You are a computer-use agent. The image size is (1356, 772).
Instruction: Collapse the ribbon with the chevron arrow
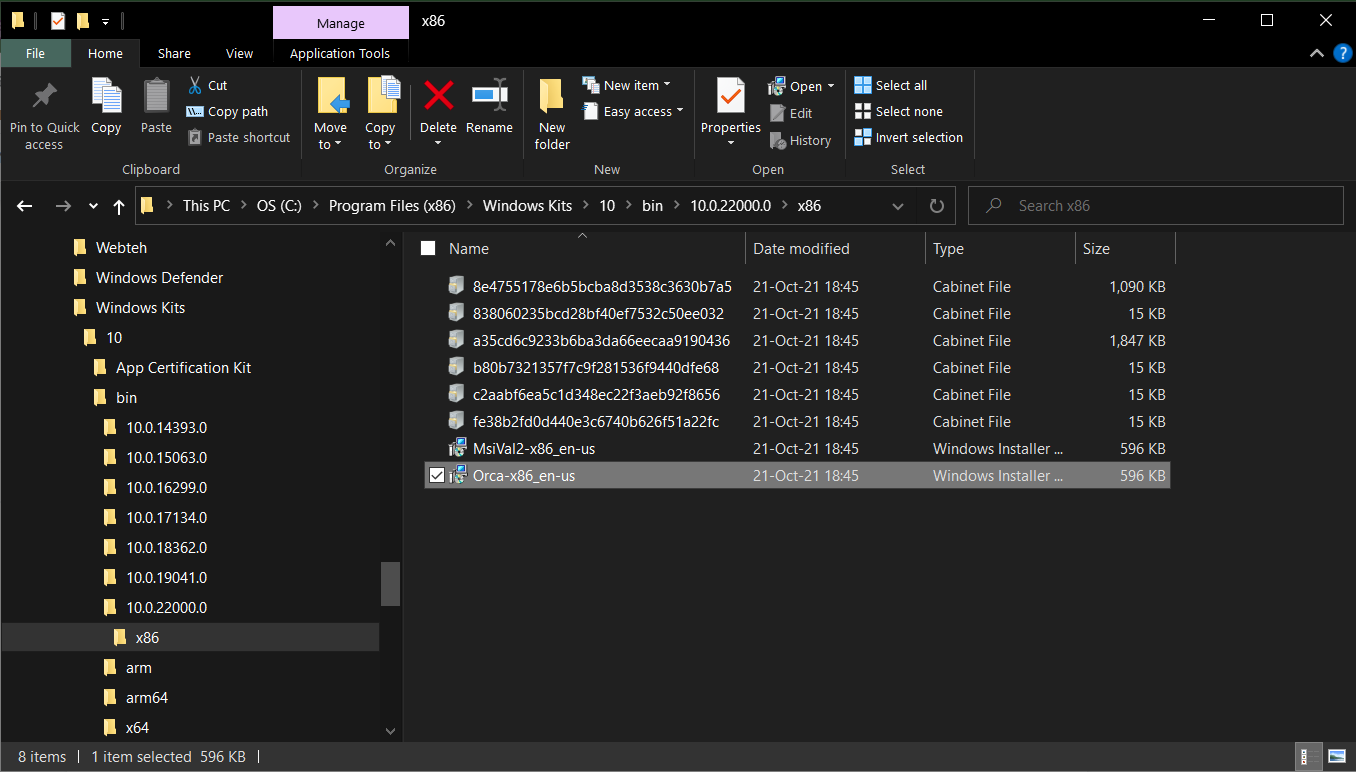[x=1317, y=53]
